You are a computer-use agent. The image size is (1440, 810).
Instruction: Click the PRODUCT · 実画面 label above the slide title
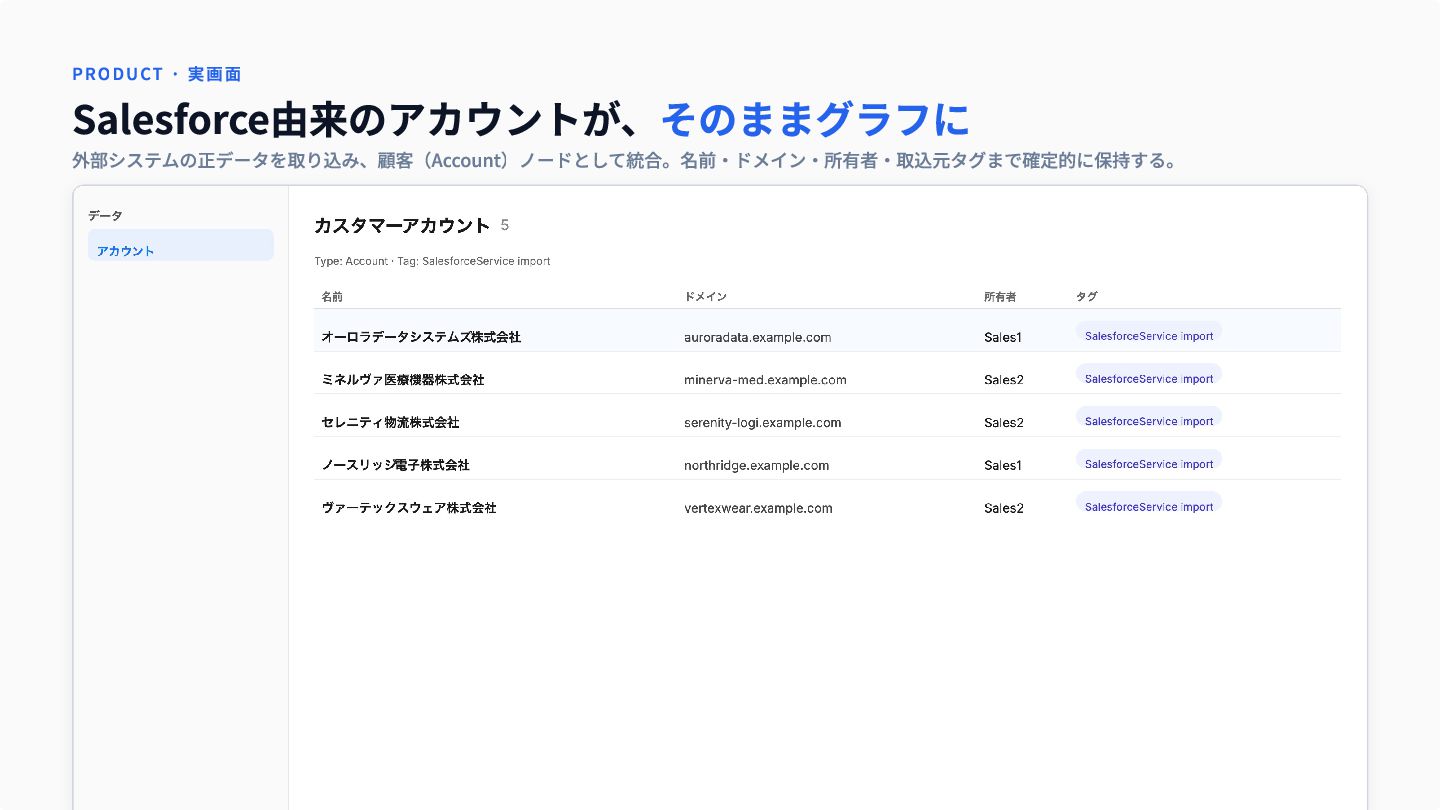click(157, 74)
